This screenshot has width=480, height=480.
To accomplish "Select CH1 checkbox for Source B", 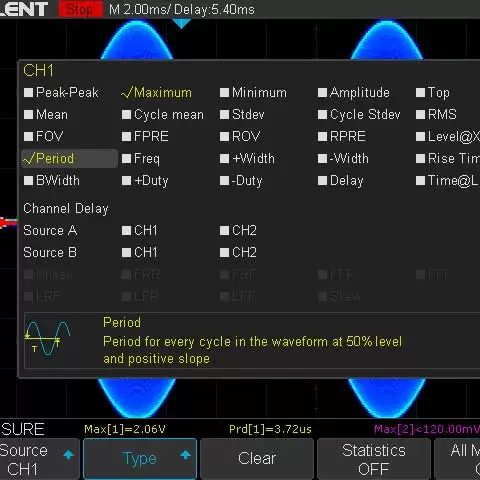I will point(126,253).
